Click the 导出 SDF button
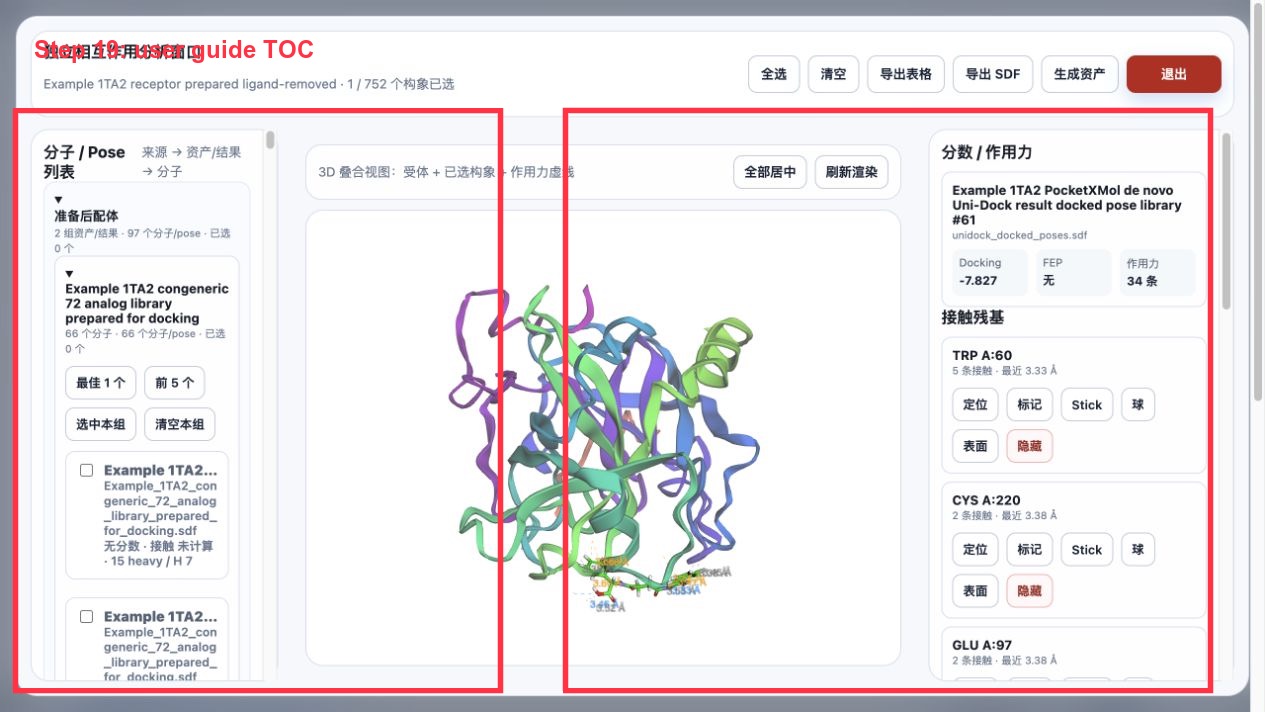 click(x=993, y=74)
